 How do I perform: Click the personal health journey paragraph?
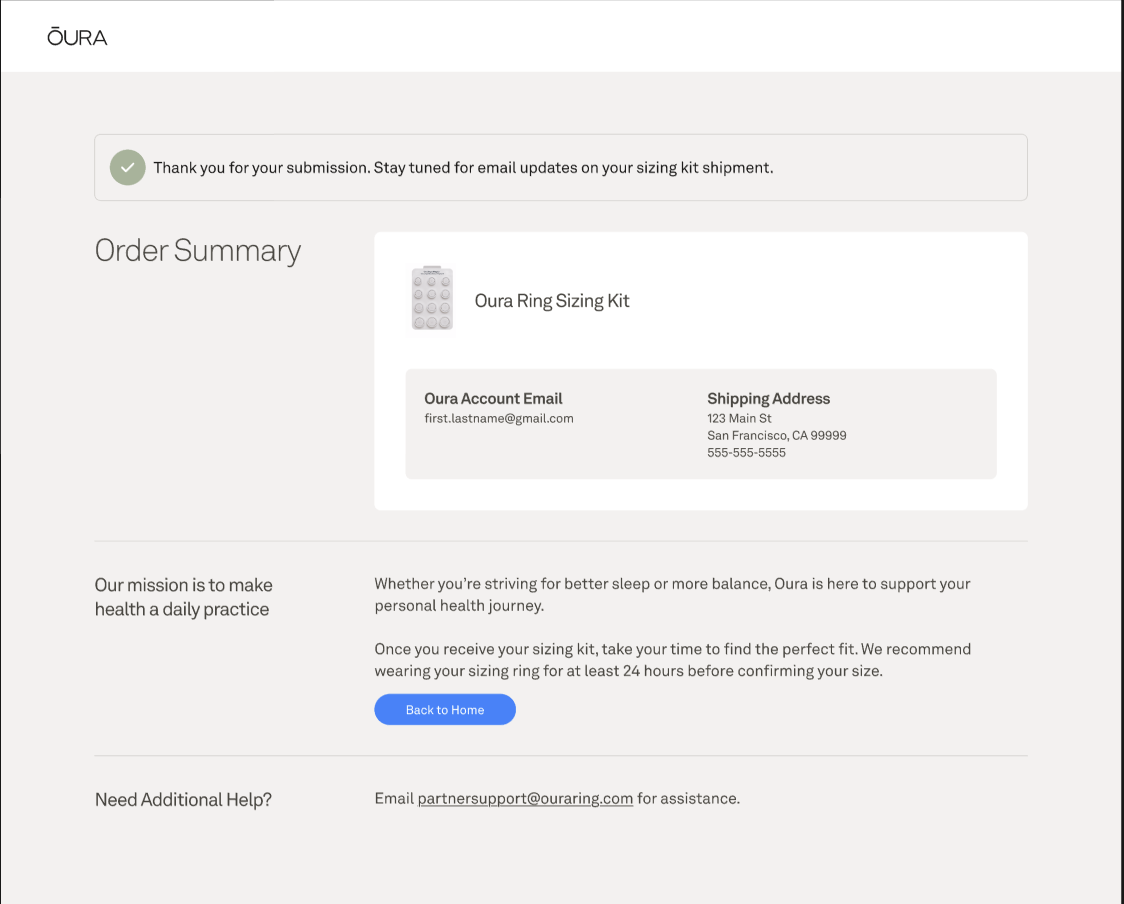tap(672, 594)
